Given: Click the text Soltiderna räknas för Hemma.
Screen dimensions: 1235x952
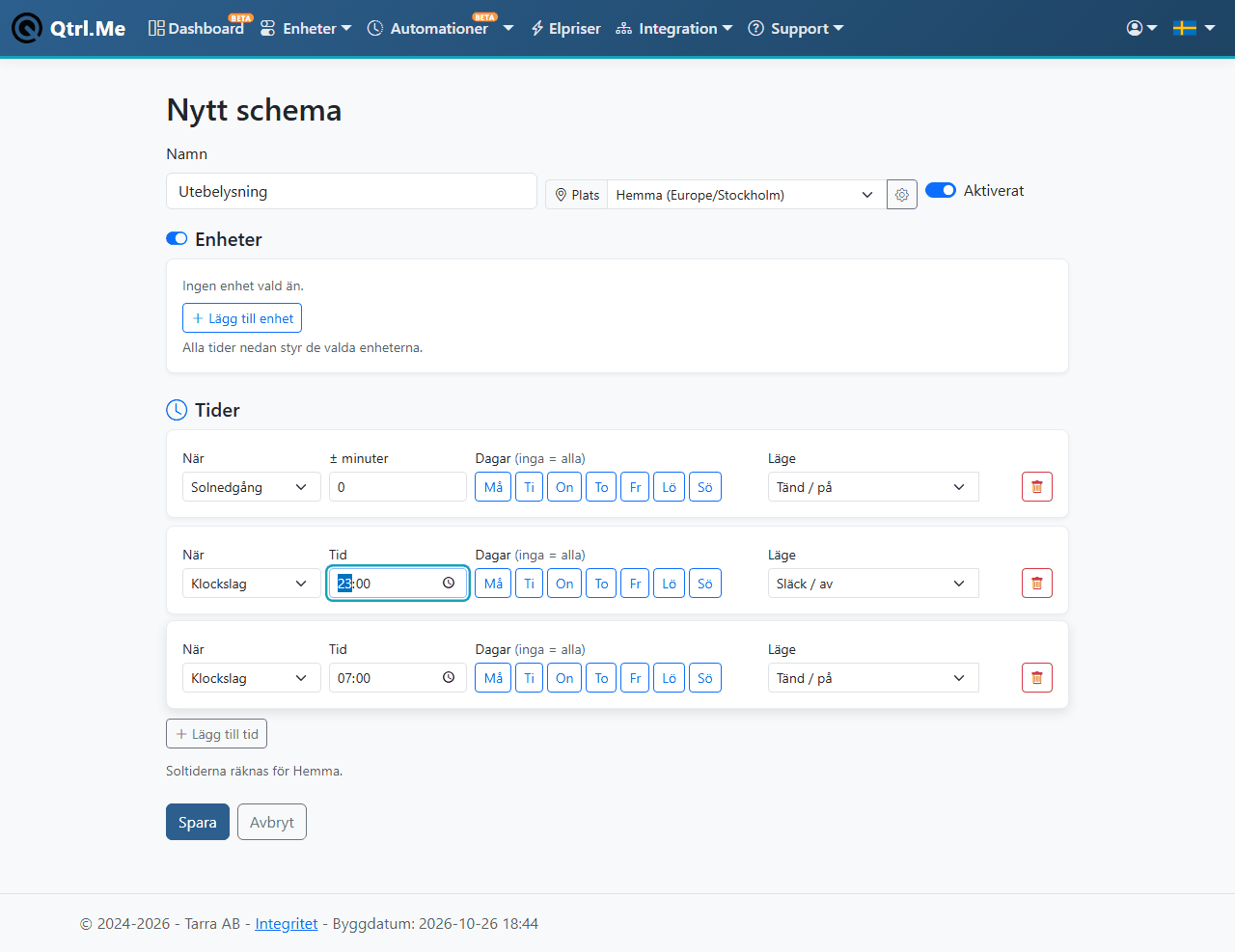Looking at the screenshot, I should coord(255,771).
